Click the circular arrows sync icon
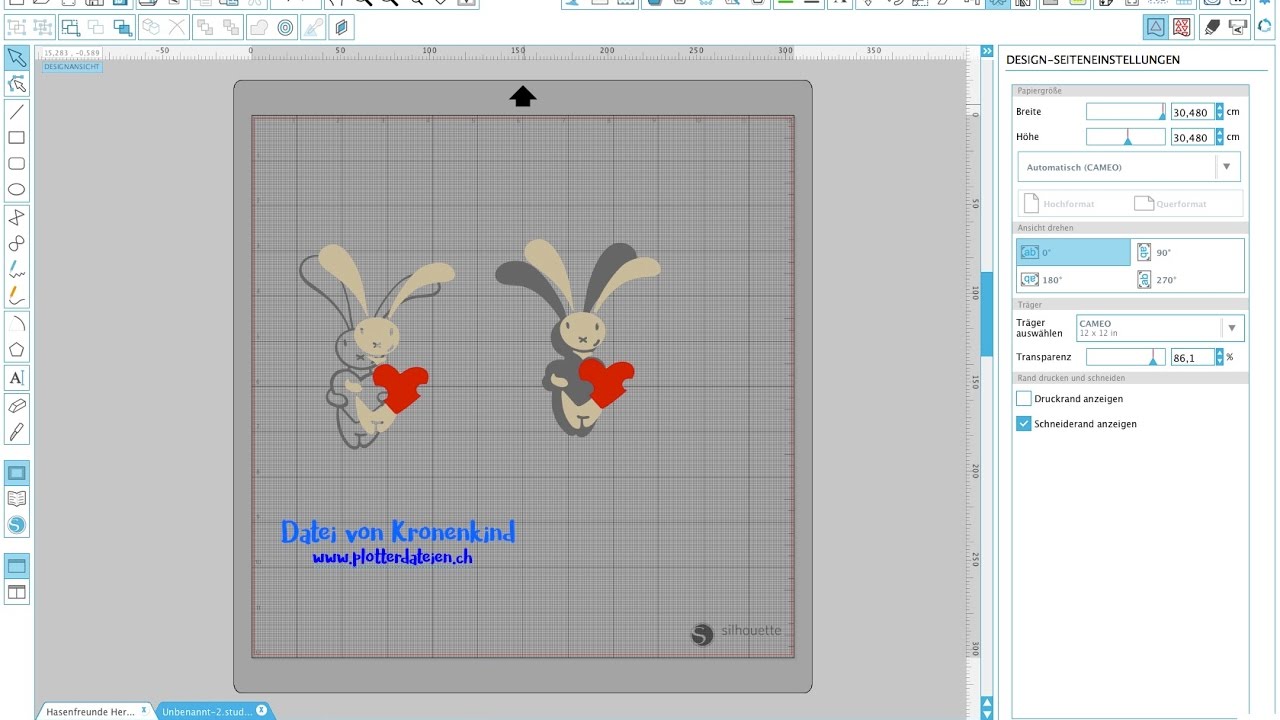This screenshot has height=720, width=1280. (1266, 27)
